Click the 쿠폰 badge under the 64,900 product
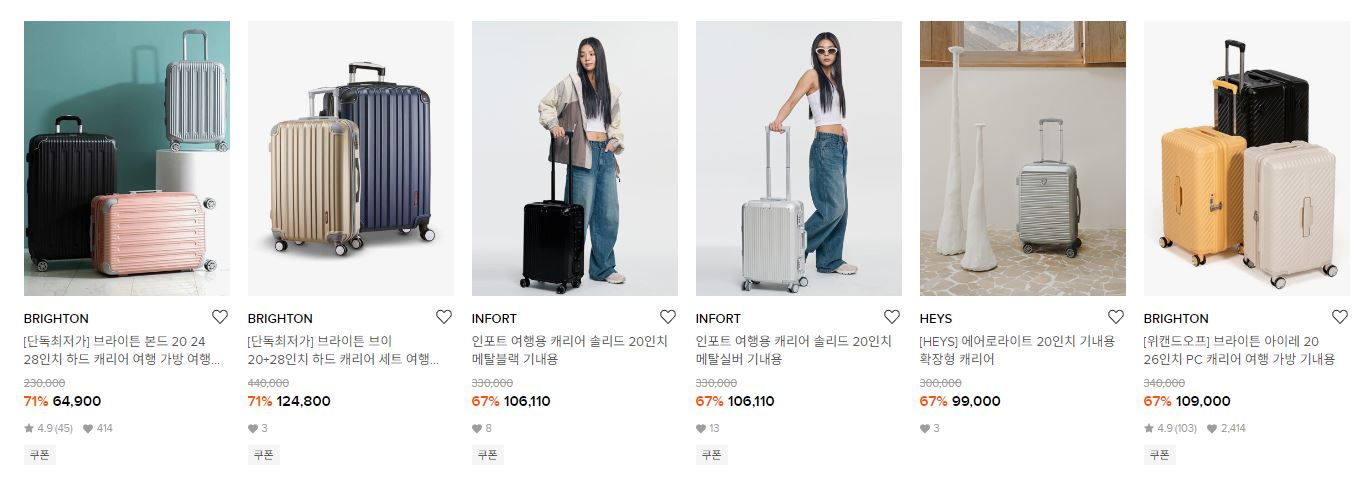 pos(40,454)
